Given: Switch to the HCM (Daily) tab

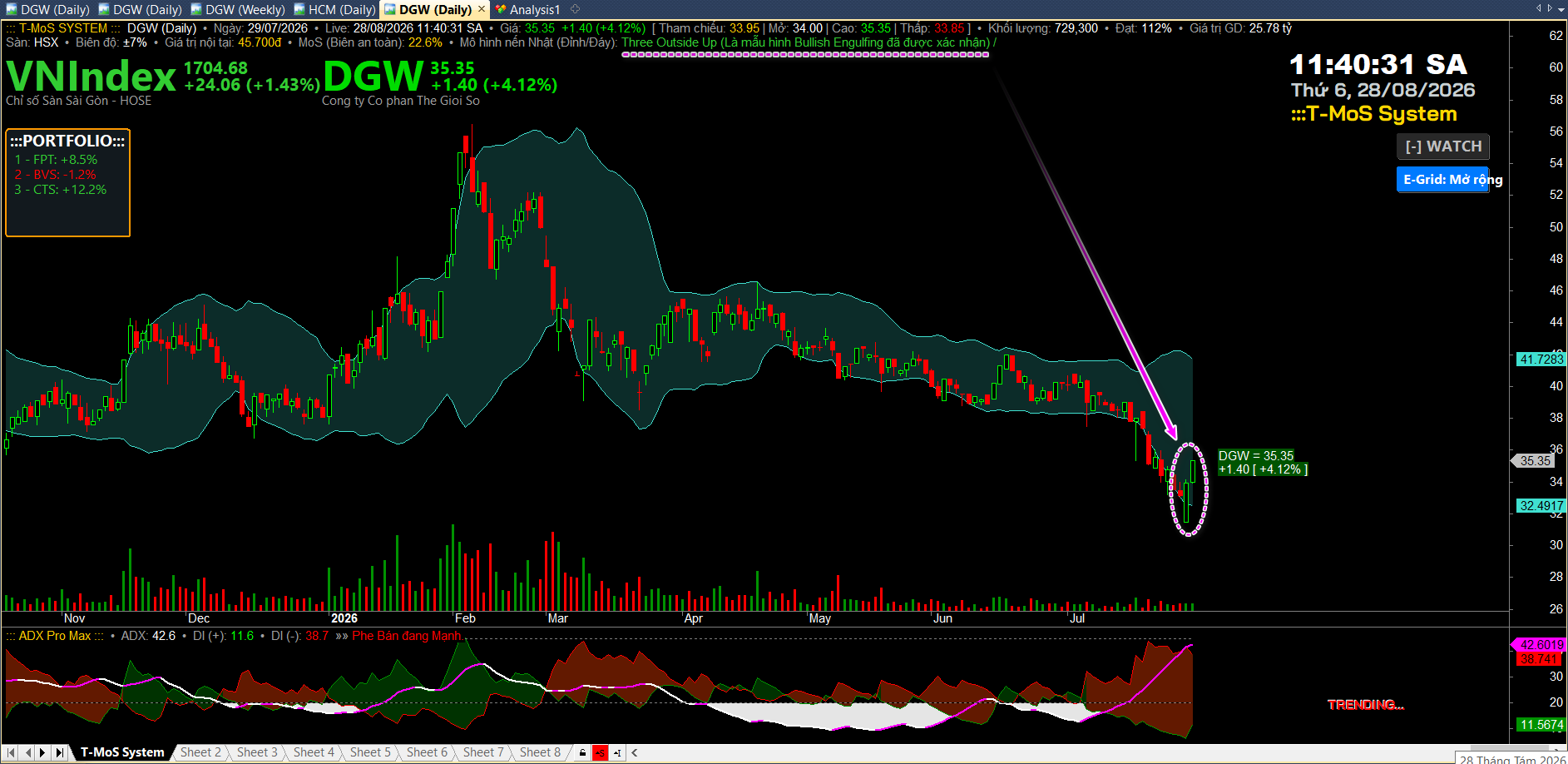Looking at the screenshot, I should pos(334,10).
